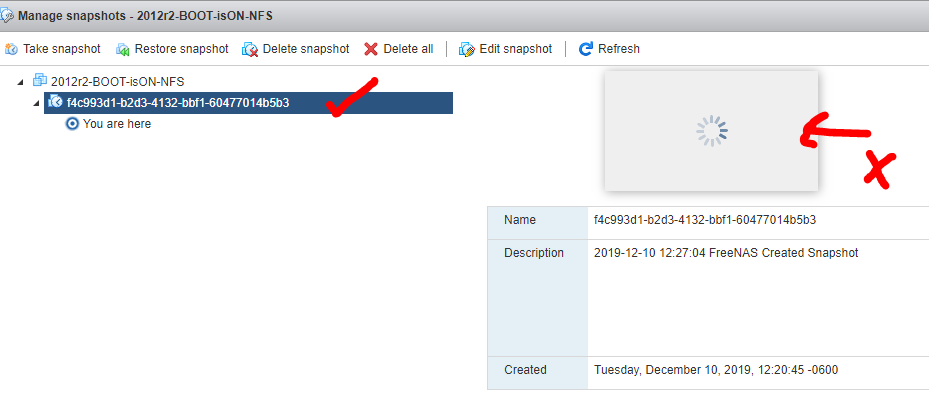This screenshot has width=929, height=405.
Task: Click the Take snapshot toolbar label
Action: (x=62, y=49)
